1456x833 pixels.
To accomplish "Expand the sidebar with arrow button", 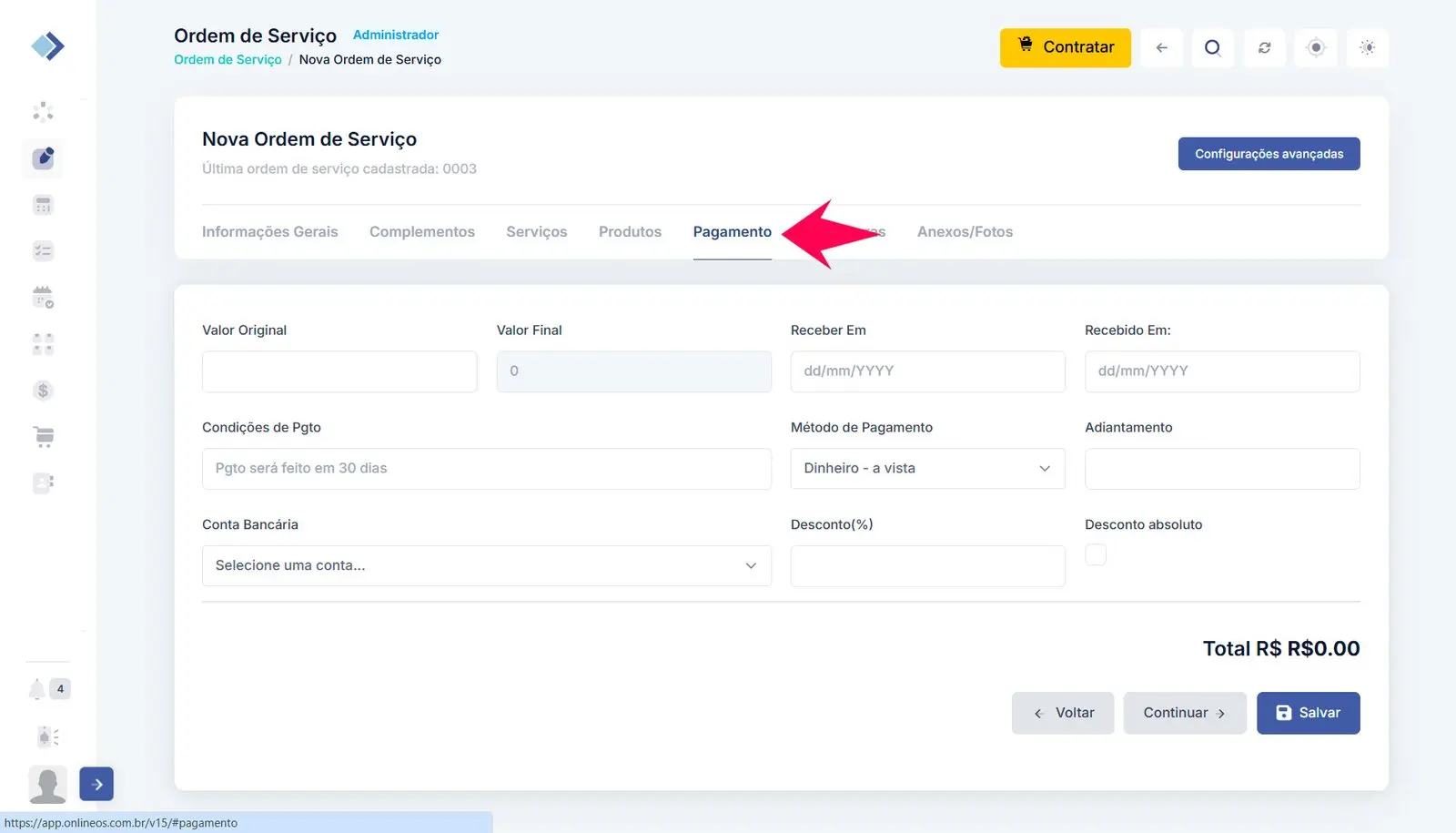I will (96, 784).
